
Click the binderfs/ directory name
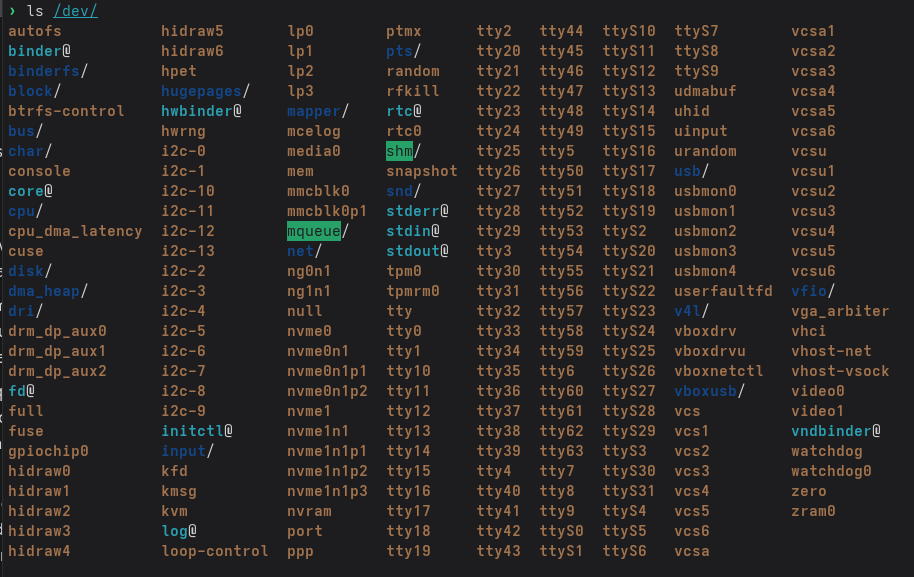pyautogui.click(x=48, y=71)
